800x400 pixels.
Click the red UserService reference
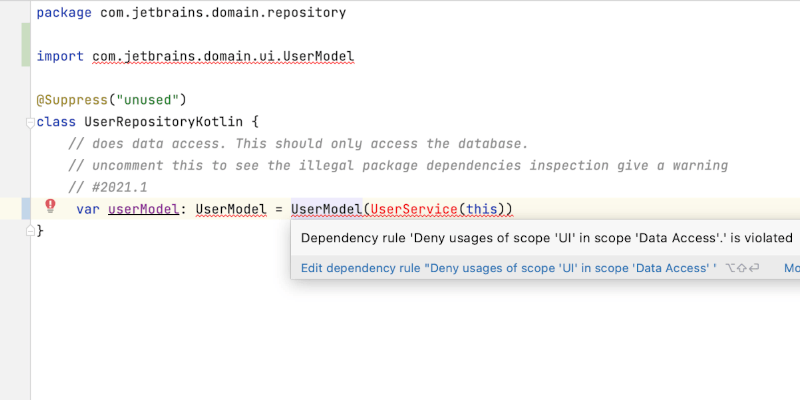point(414,209)
